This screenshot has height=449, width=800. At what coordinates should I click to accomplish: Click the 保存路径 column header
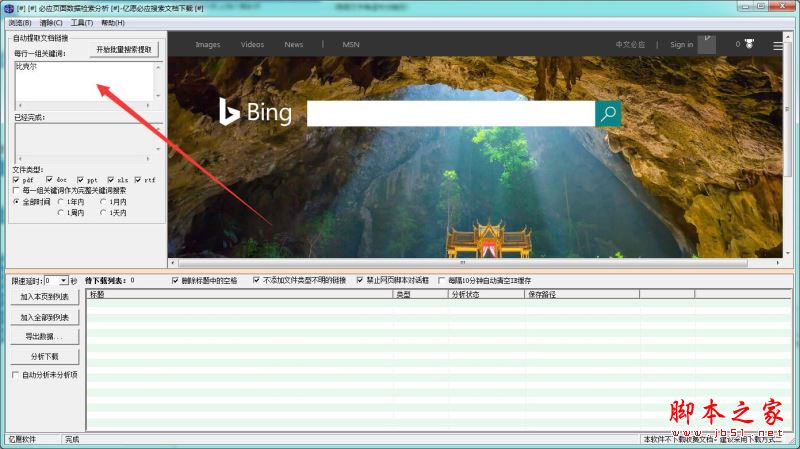pos(582,294)
